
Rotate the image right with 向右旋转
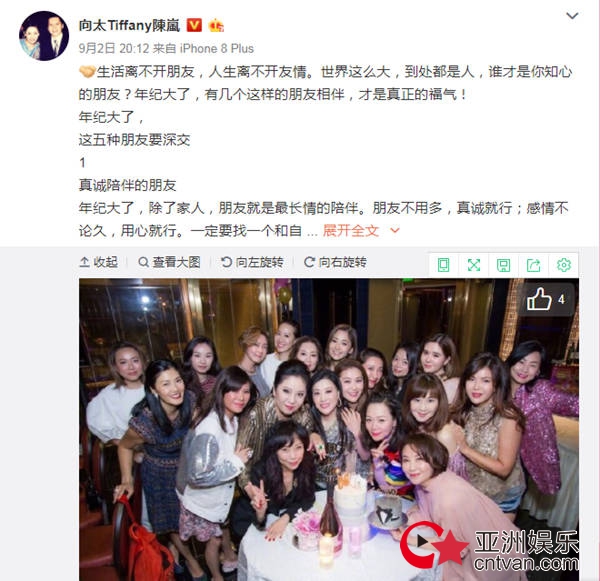pos(335,262)
